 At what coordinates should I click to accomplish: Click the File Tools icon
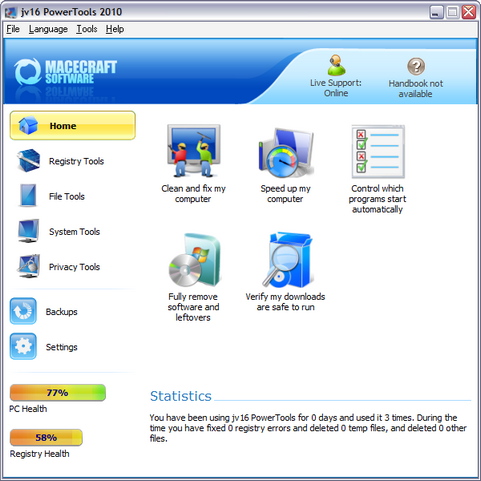(28, 195)
